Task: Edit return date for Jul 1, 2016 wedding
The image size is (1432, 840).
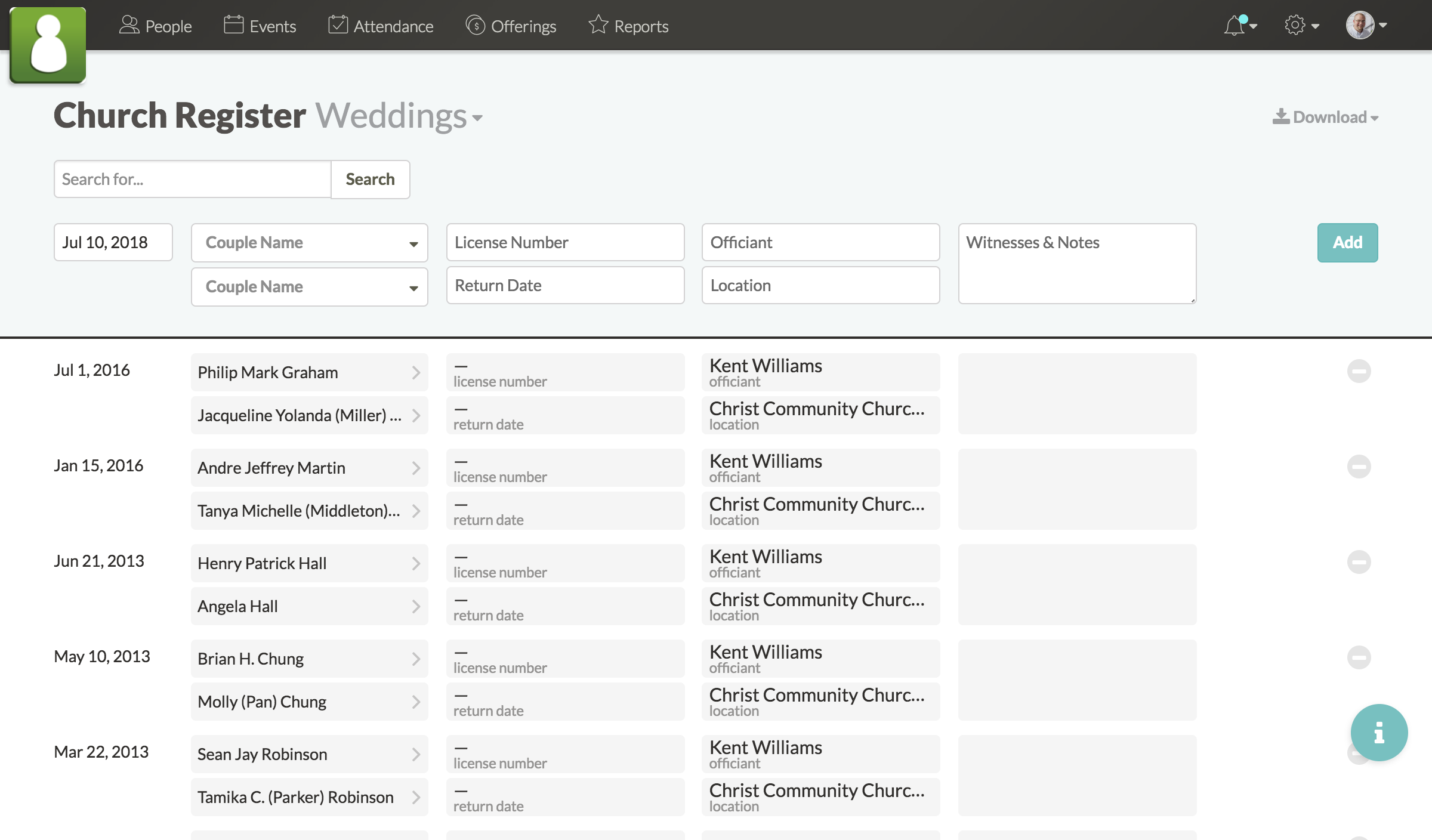Action: click(565, 415)
